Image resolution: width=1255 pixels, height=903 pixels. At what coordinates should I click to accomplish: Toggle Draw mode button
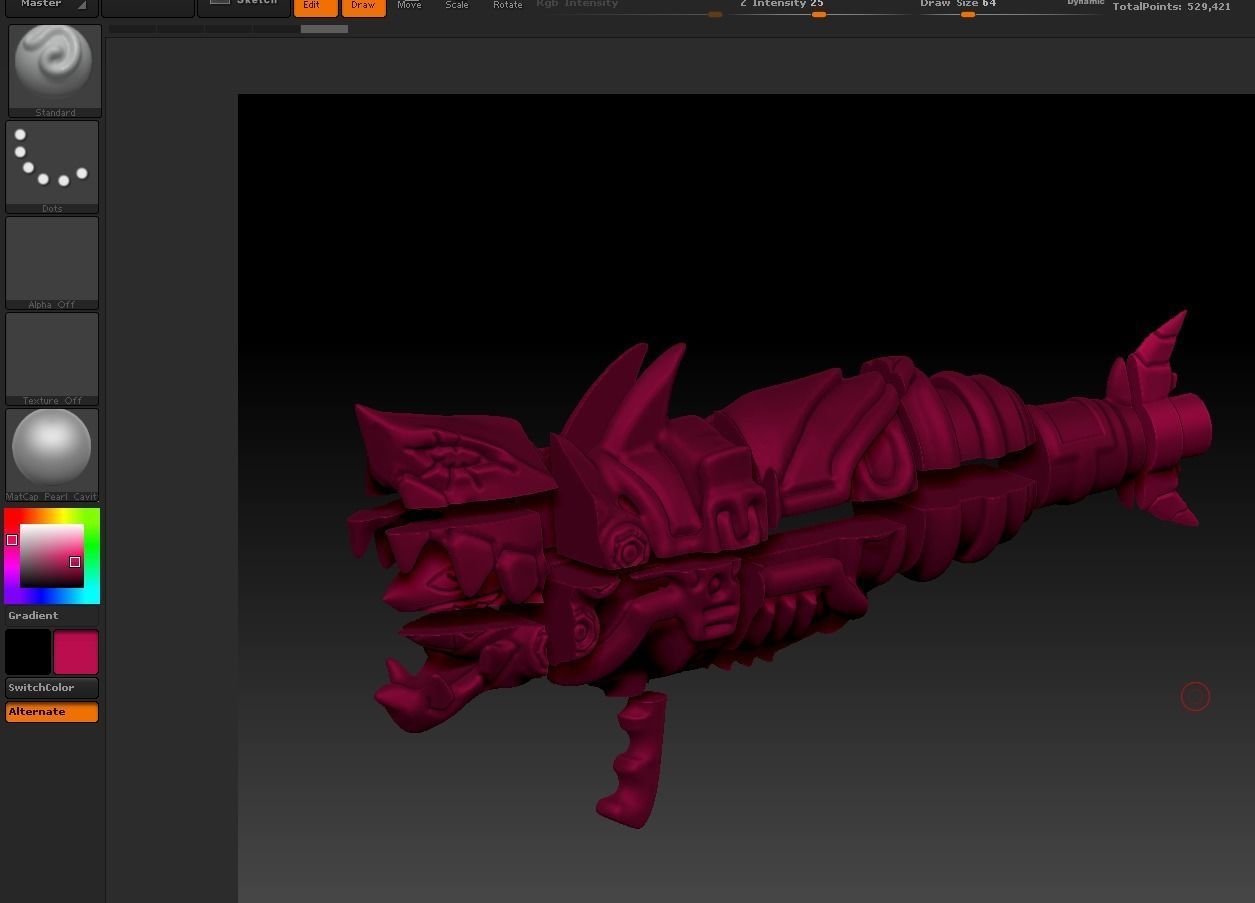[x=363, y=7]
